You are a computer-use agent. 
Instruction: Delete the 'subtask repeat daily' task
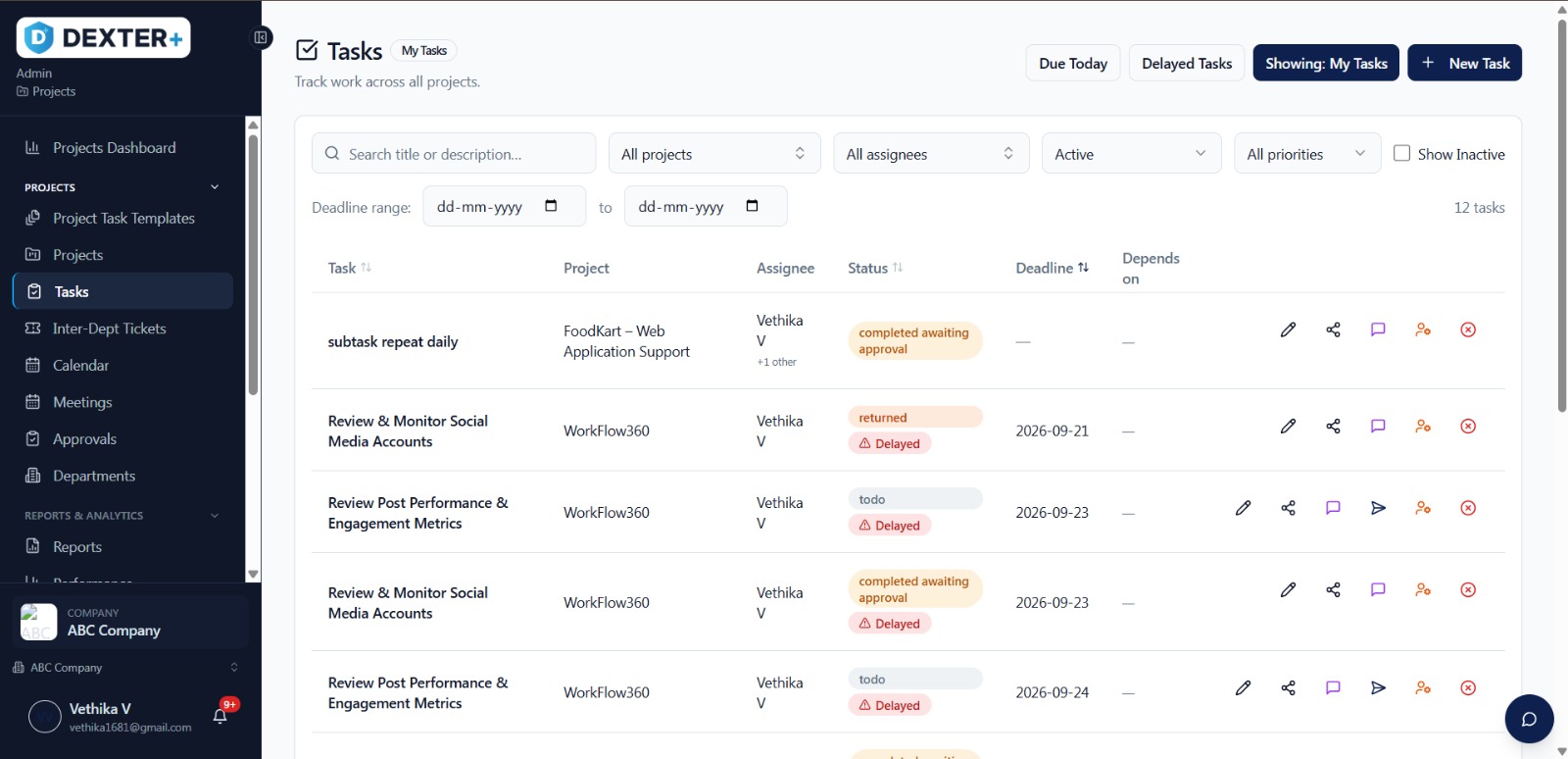click(x=1468, y=329)
